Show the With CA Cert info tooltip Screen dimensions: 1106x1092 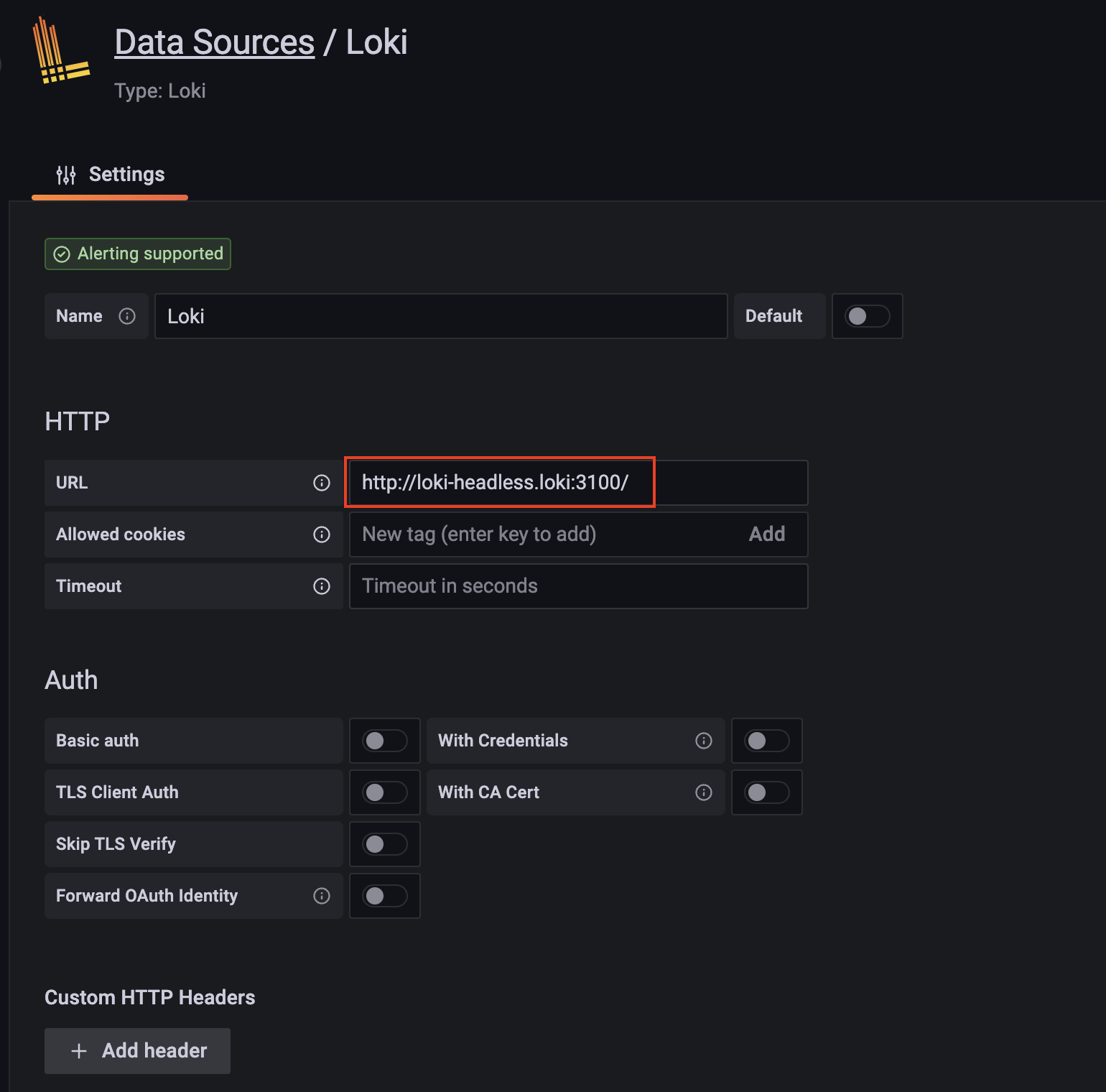pyautogui.click(x=704, y=792)
